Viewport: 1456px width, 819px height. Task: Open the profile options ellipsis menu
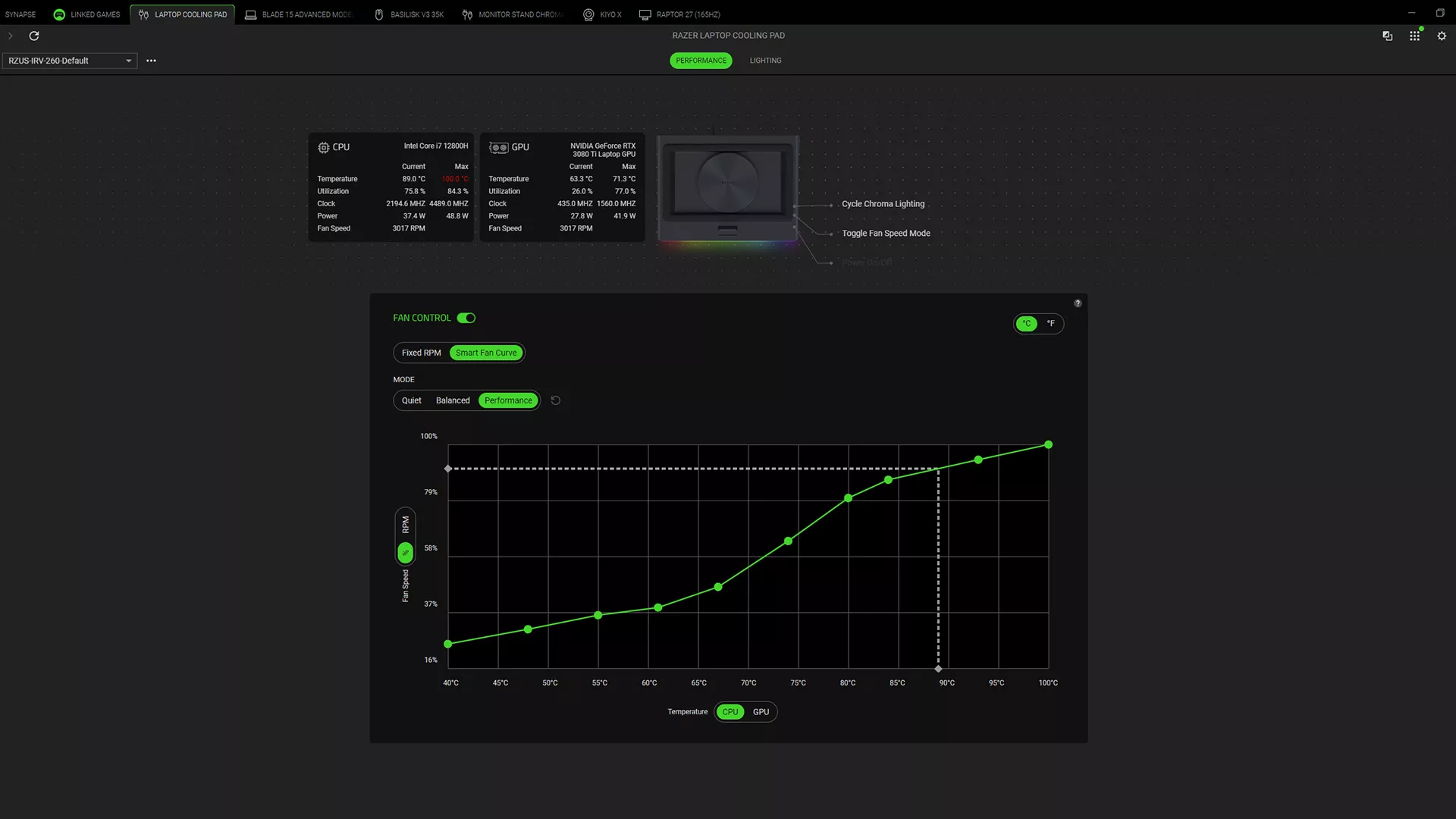pyautogui.click(x=151, y=61)
